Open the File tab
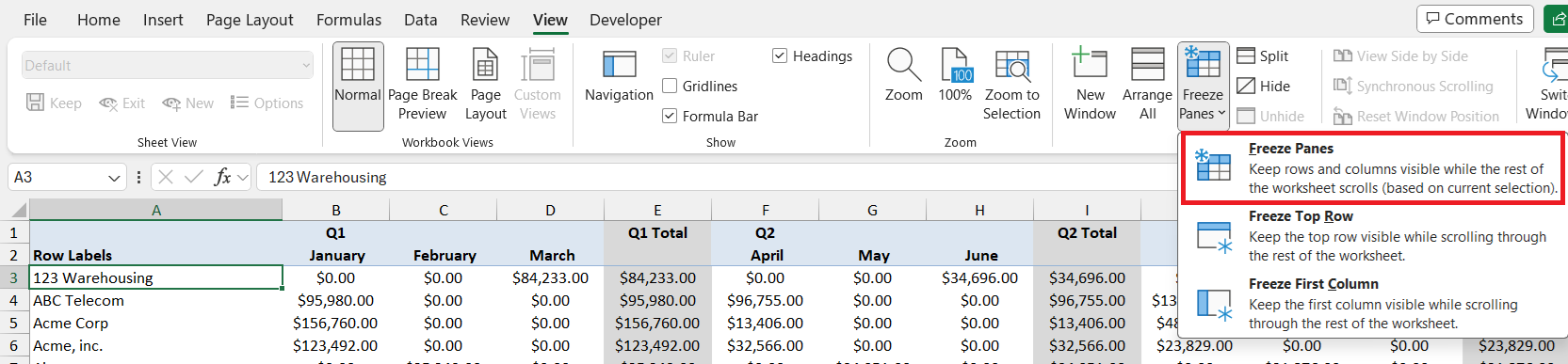The image size is (1568, 364). click(x=35, y=20)
